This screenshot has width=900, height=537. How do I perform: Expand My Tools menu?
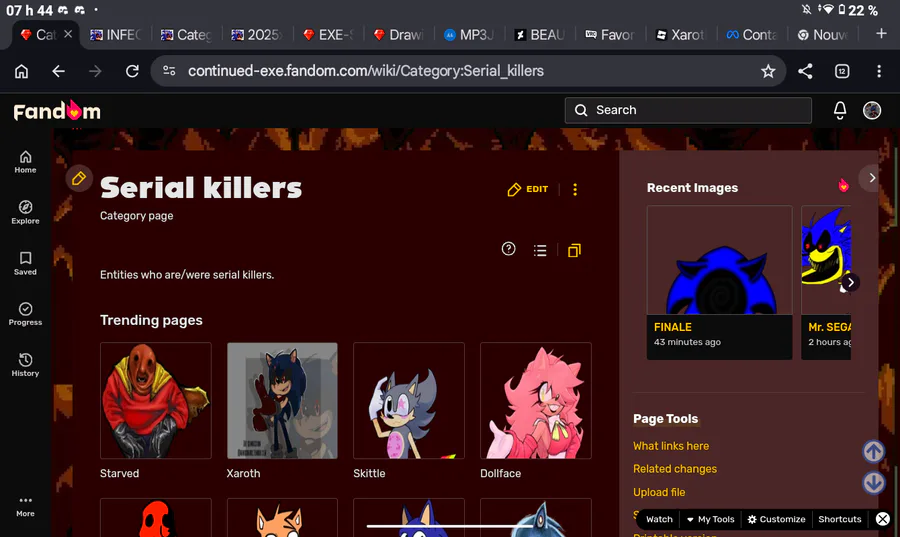tap(711, 519)
